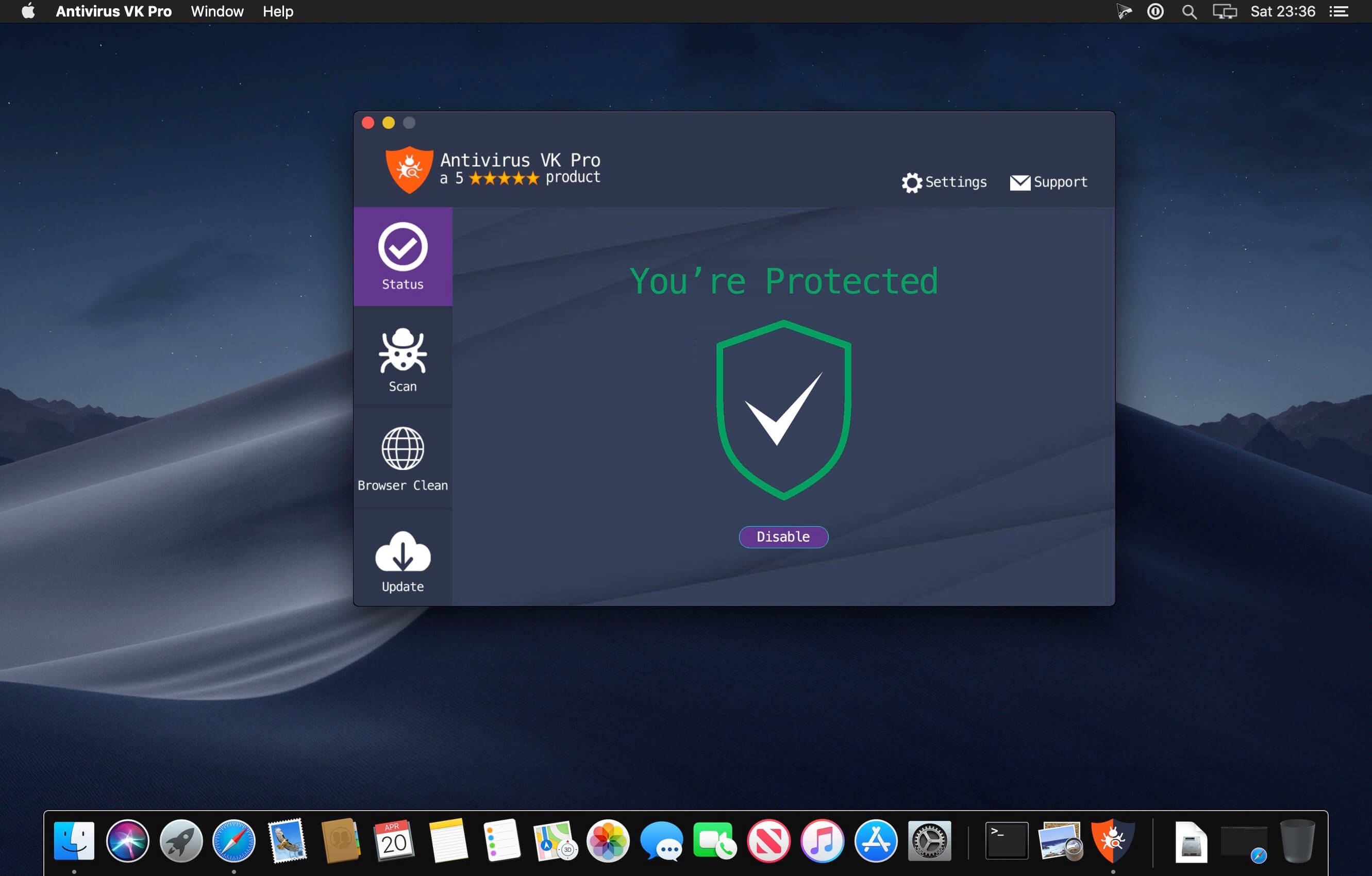Open the Antivirus VK Pro app menu
Viewport: 1372px width, 876px height.
coord(113,11)
